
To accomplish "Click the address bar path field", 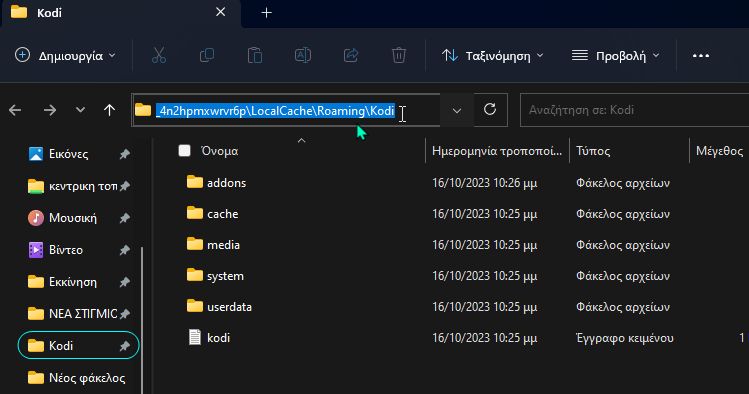I will tap(286, 110).
